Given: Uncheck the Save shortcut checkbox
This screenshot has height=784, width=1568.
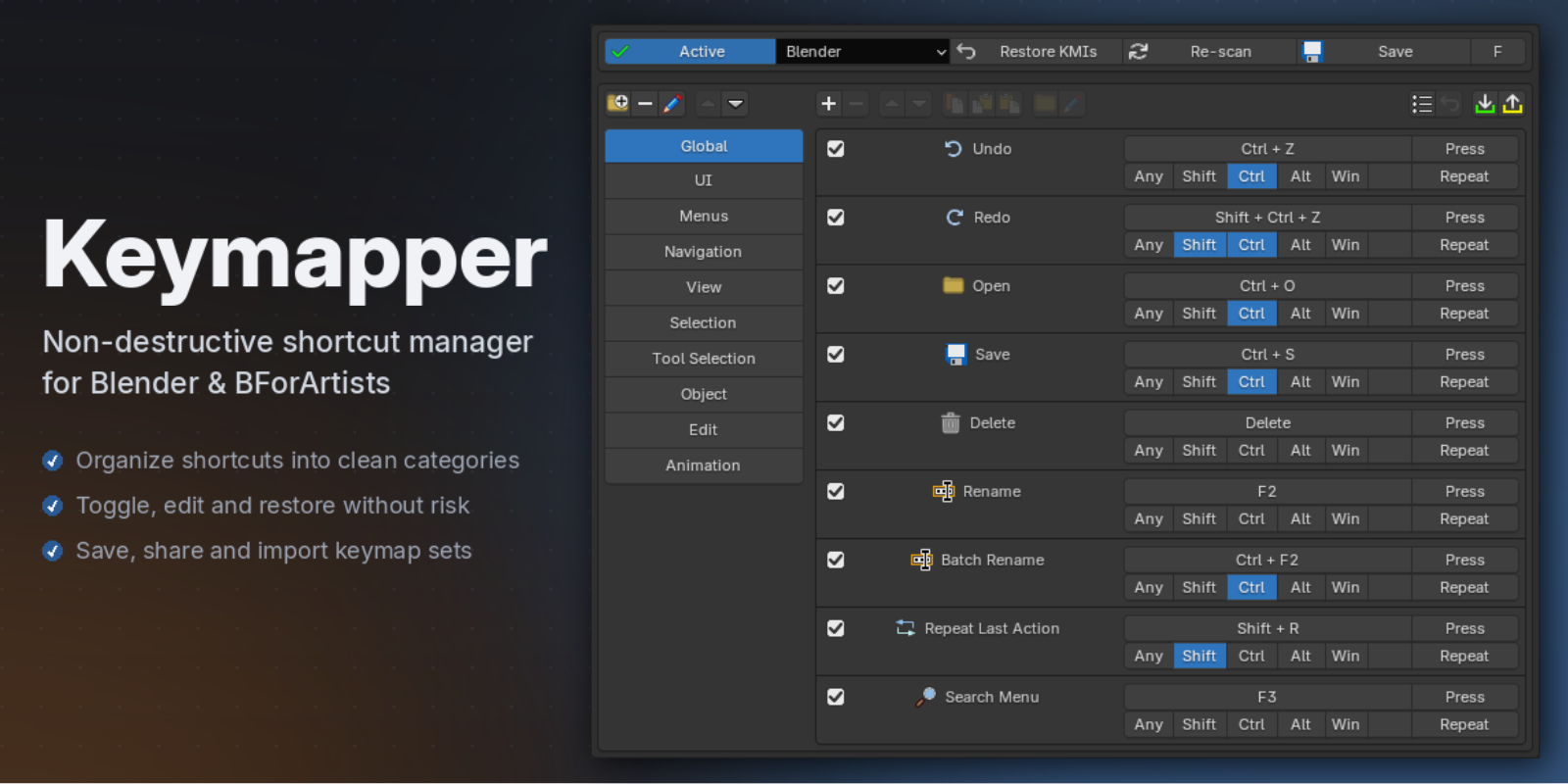Looking at the screenshot, I should (x=836, y=355).
